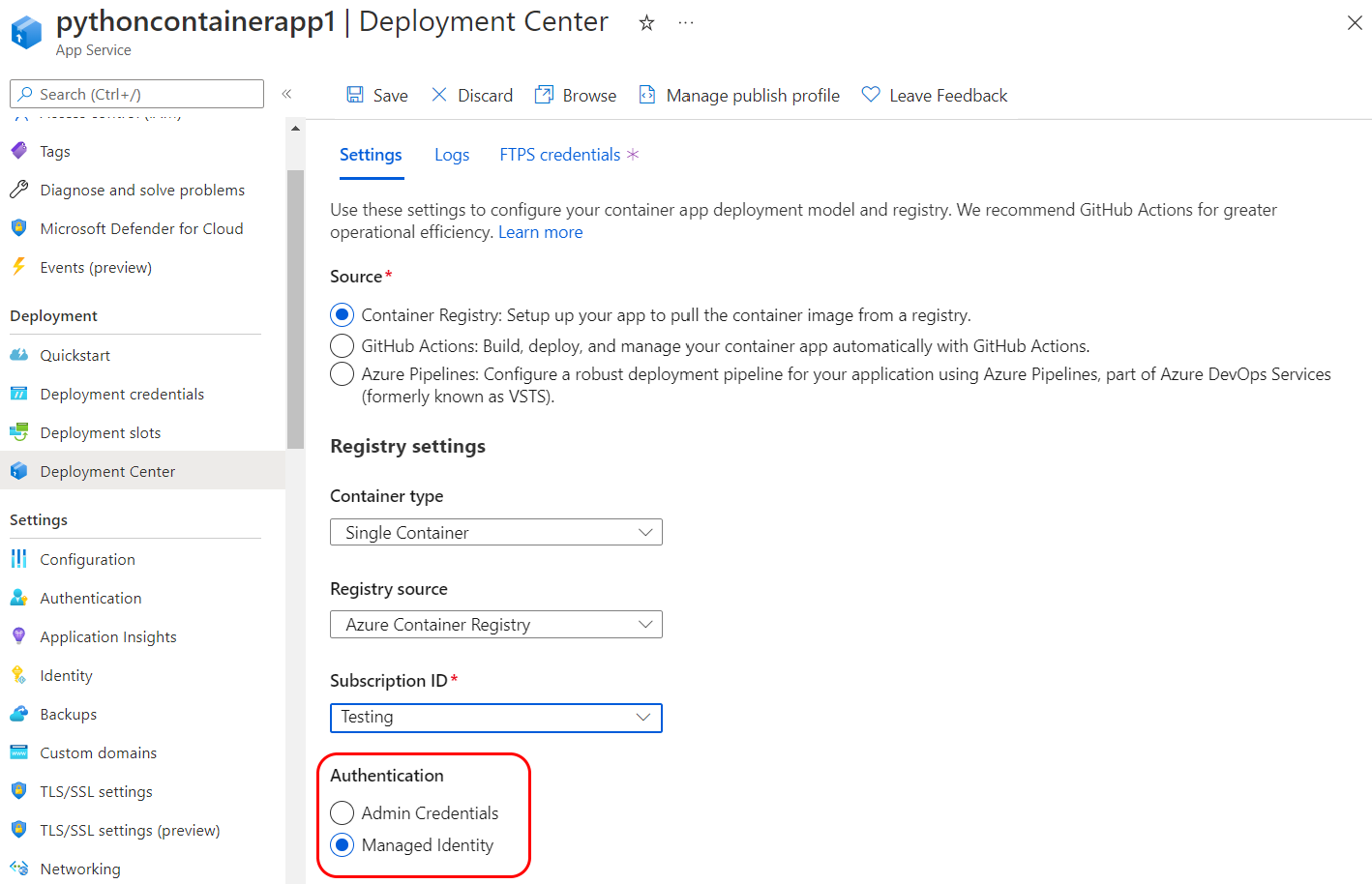Image resolution: width=1372 pixels, height=884 pixels.
Task: Collapse the sidebar with the double chevron
Action: tap(286, 94)
